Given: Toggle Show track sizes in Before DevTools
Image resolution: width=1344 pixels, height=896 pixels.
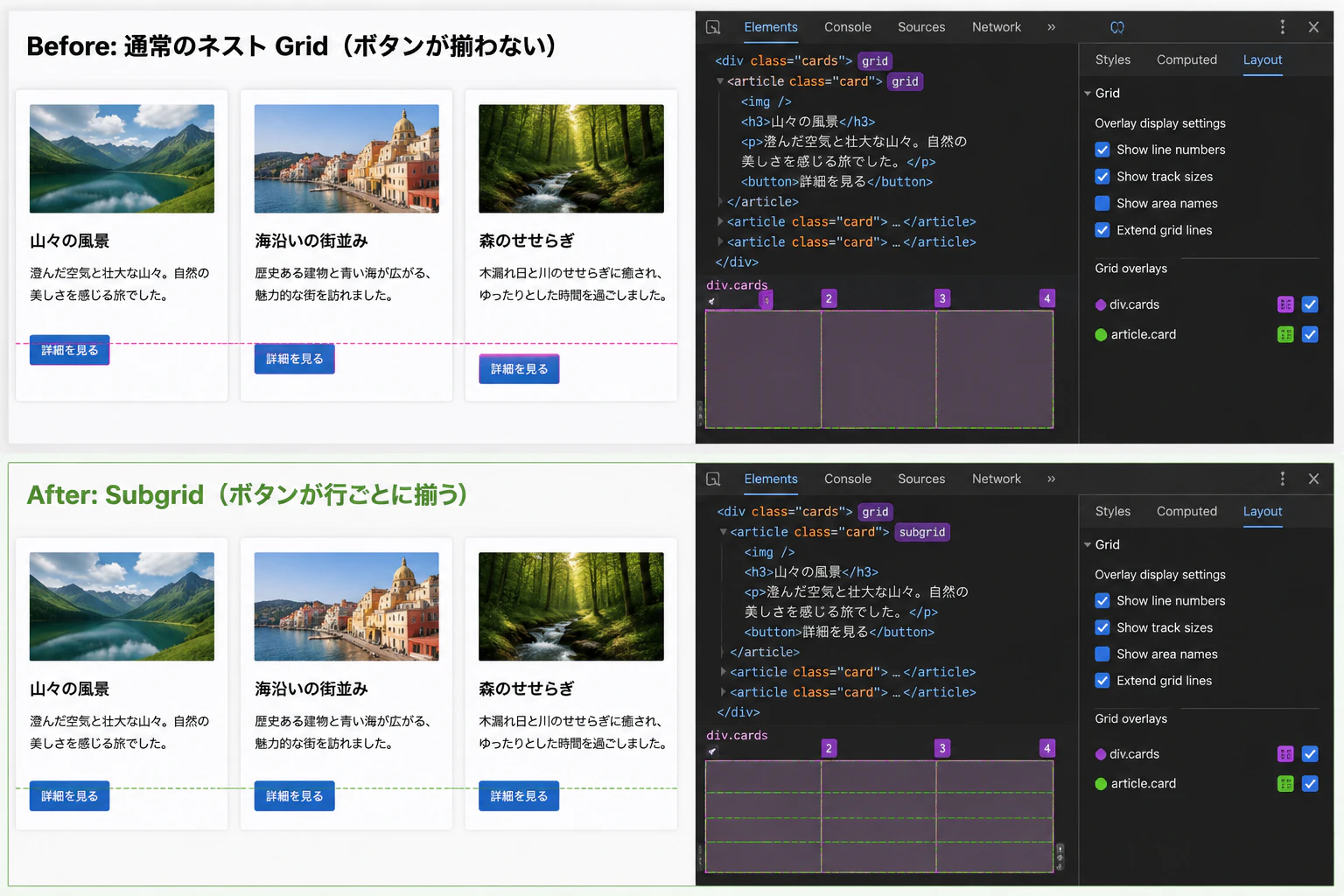Looking at the screenshot, I should coord(1102,177).
